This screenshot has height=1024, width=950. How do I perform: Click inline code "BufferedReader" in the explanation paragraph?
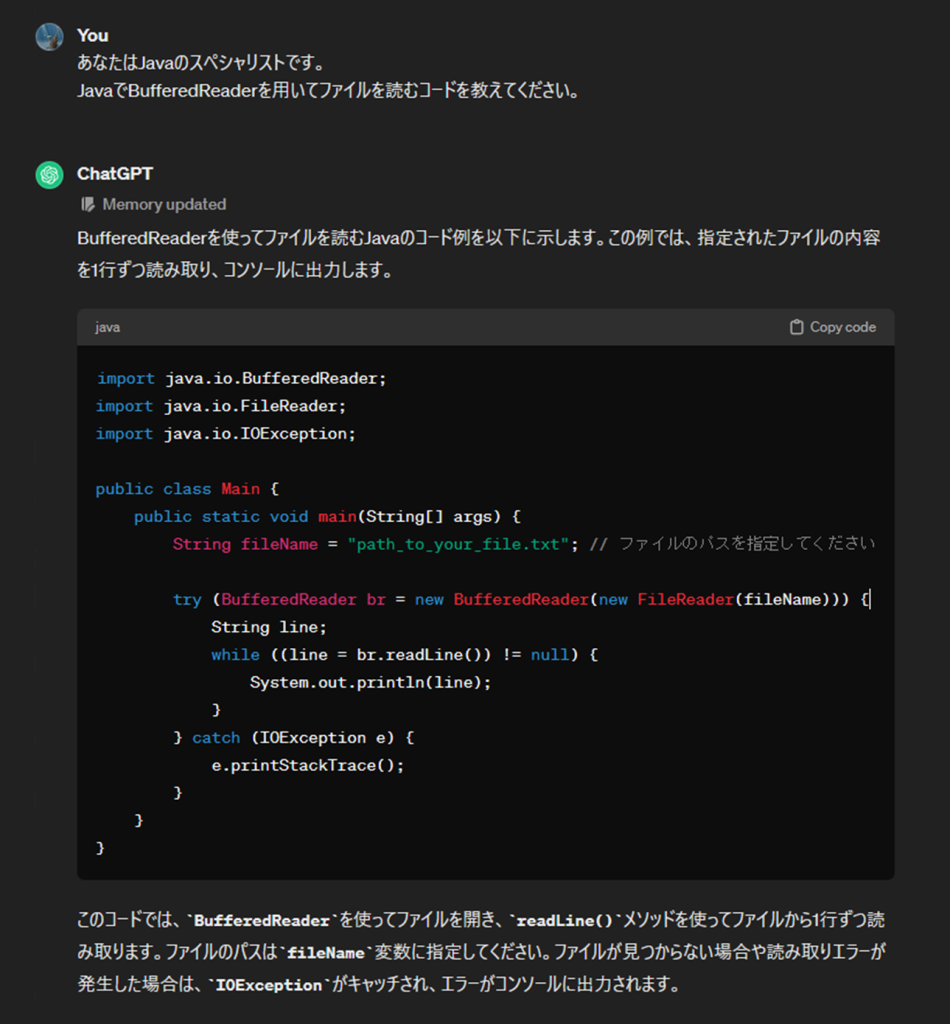[262, 921]
